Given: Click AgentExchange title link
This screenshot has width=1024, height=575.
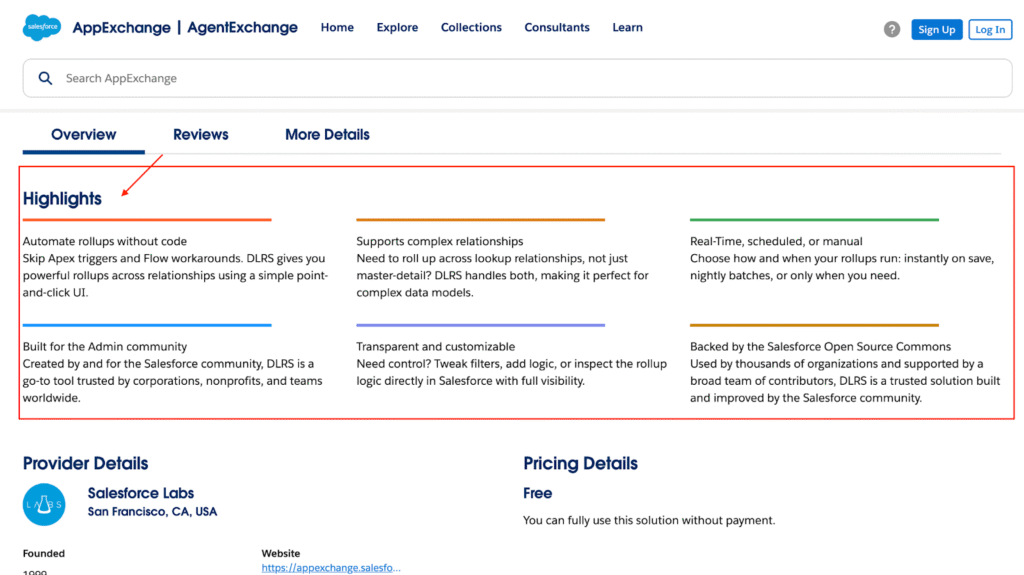Looking at the screenshot, I should 242,27.
